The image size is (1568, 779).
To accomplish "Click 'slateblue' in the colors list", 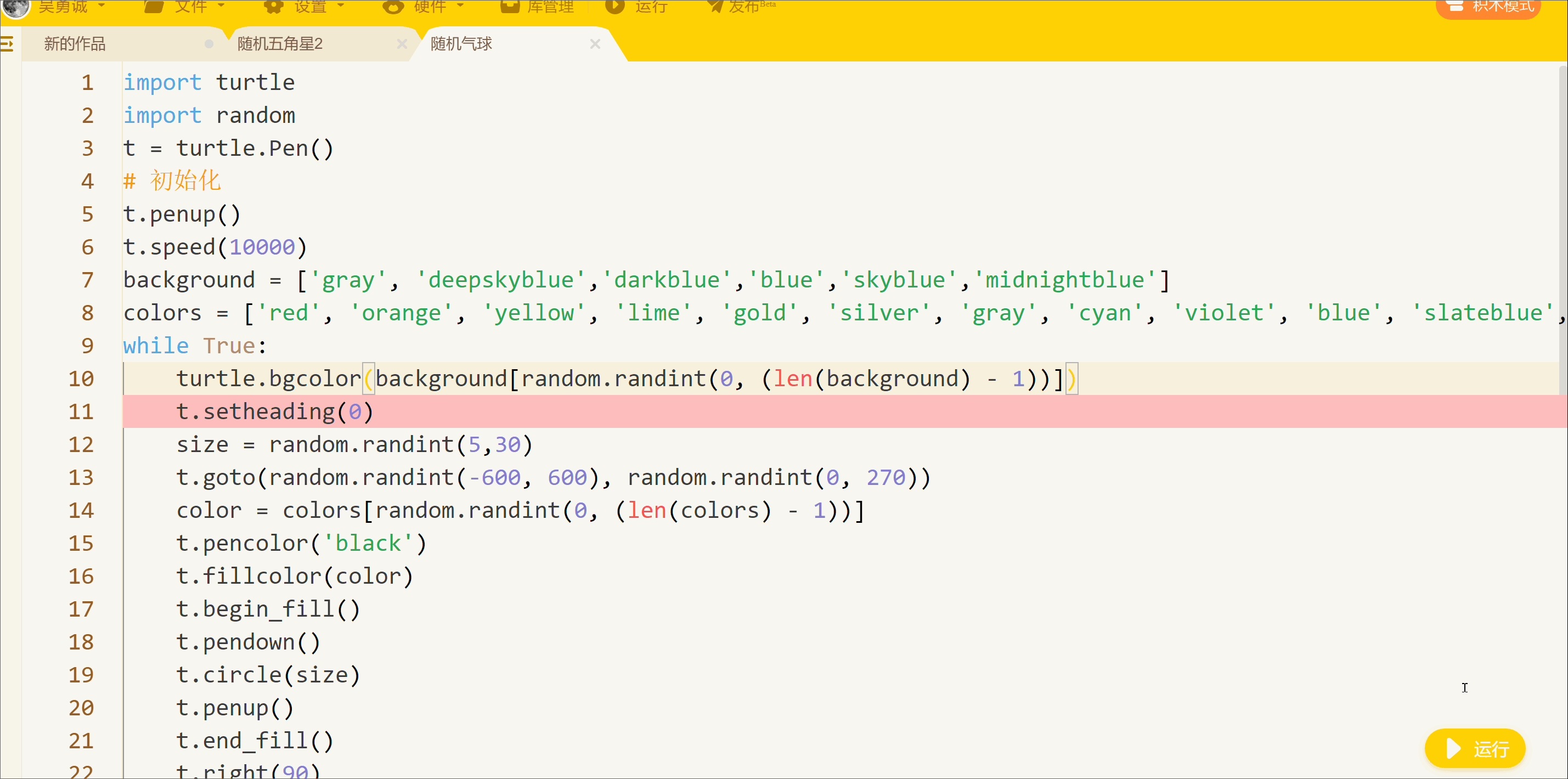I will pyautogui.click(x=1484, y=313).
